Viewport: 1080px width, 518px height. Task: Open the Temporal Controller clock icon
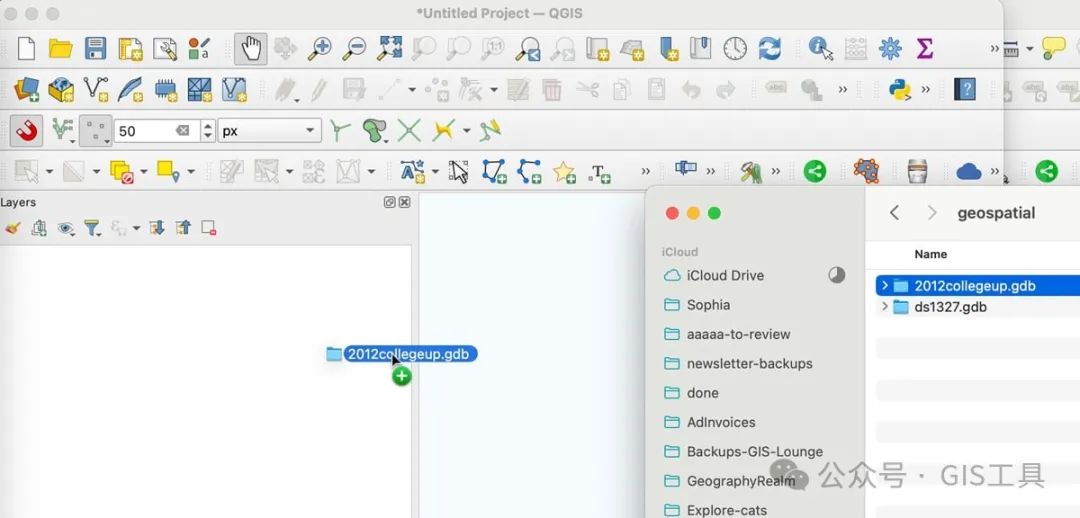735,49
